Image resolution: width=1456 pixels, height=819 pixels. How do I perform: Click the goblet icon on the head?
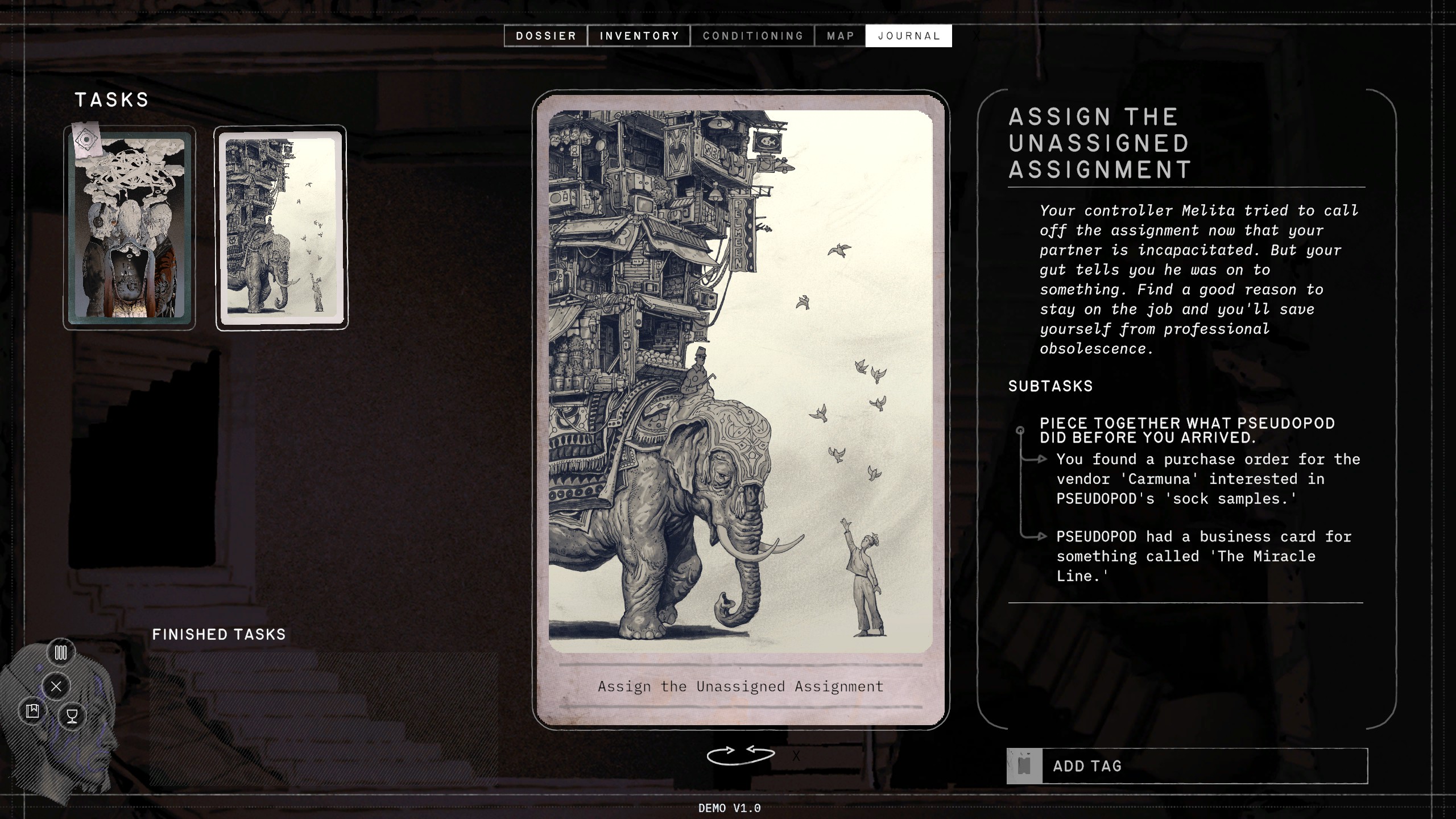pyautogui.click(x=72, y=715)
